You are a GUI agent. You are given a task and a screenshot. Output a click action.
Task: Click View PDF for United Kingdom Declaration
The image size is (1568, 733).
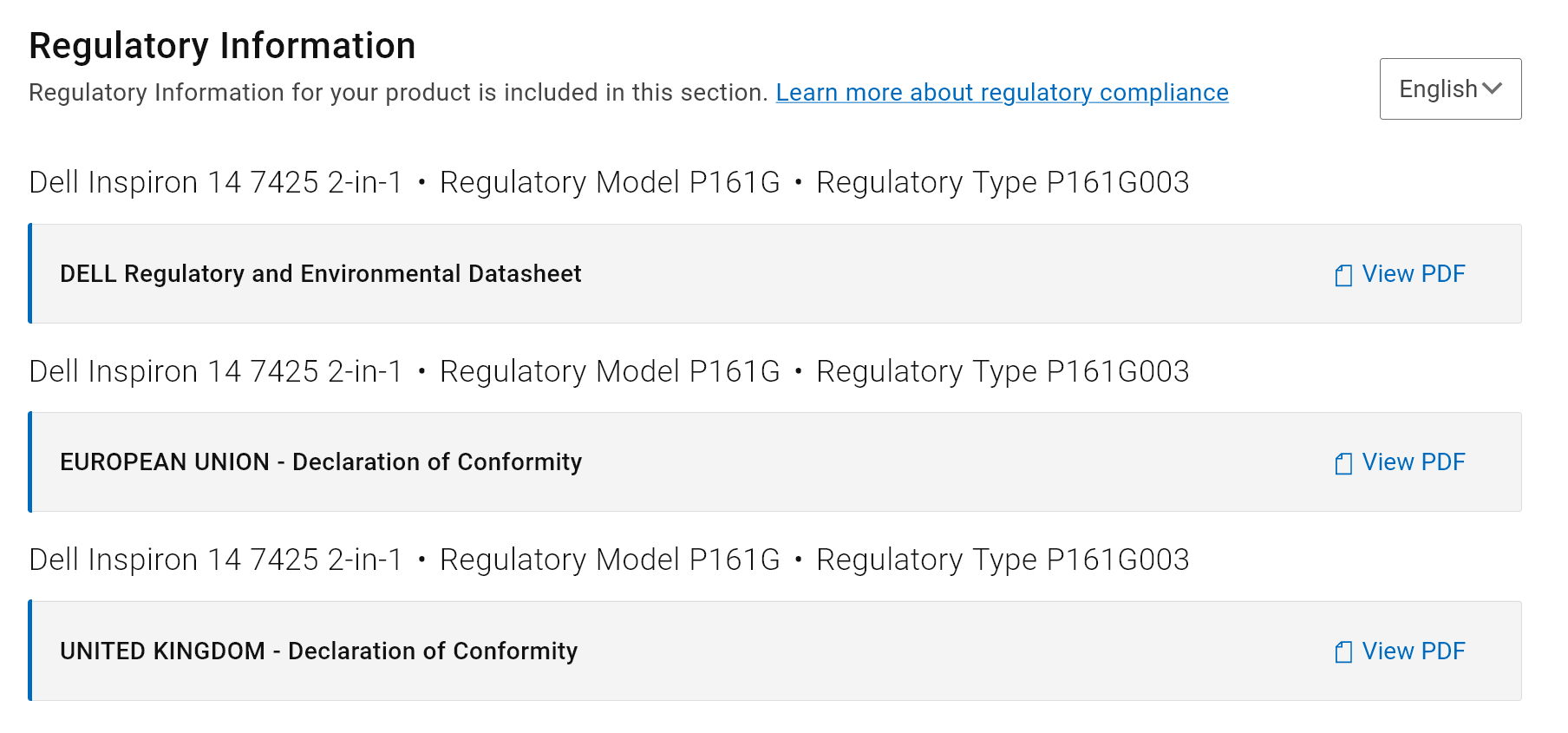tap(1413, 651)
